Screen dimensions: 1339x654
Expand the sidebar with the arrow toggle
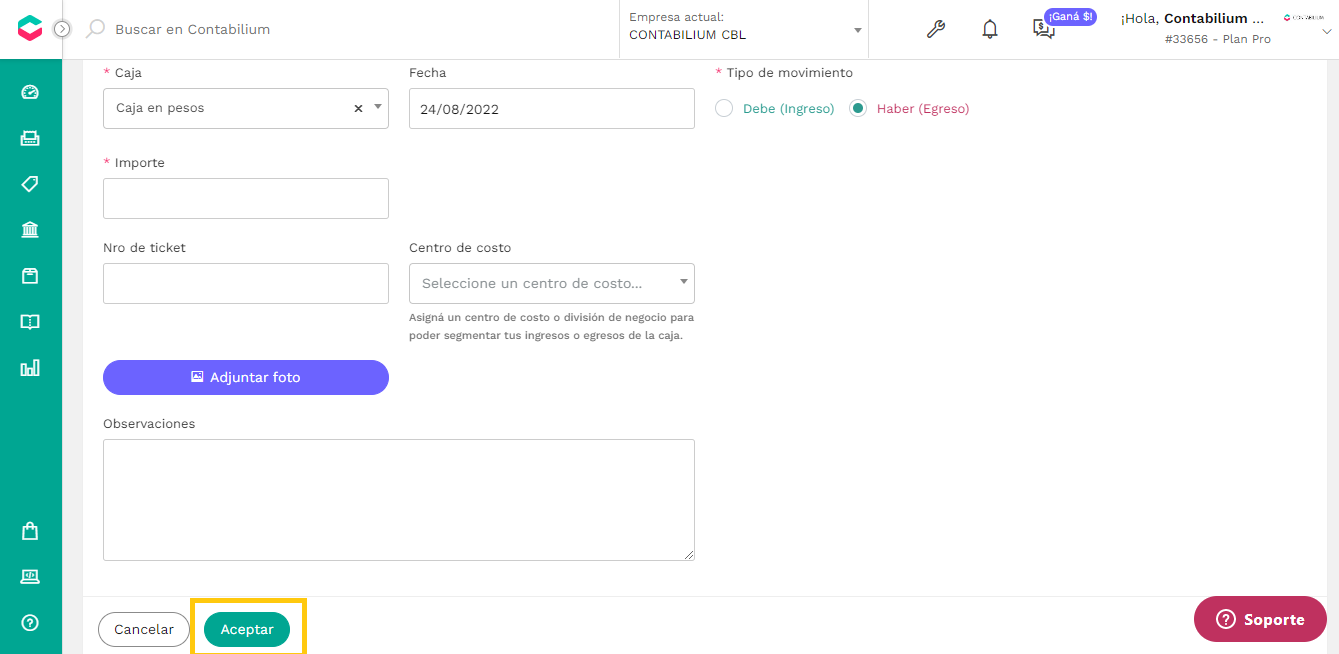pyautogui.click(x=62, y=29)
